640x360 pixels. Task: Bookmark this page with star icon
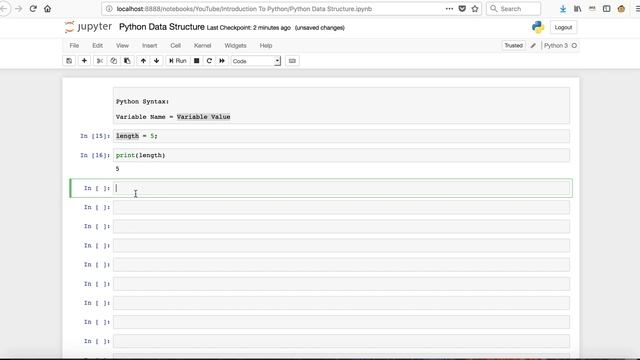(475, 9)
